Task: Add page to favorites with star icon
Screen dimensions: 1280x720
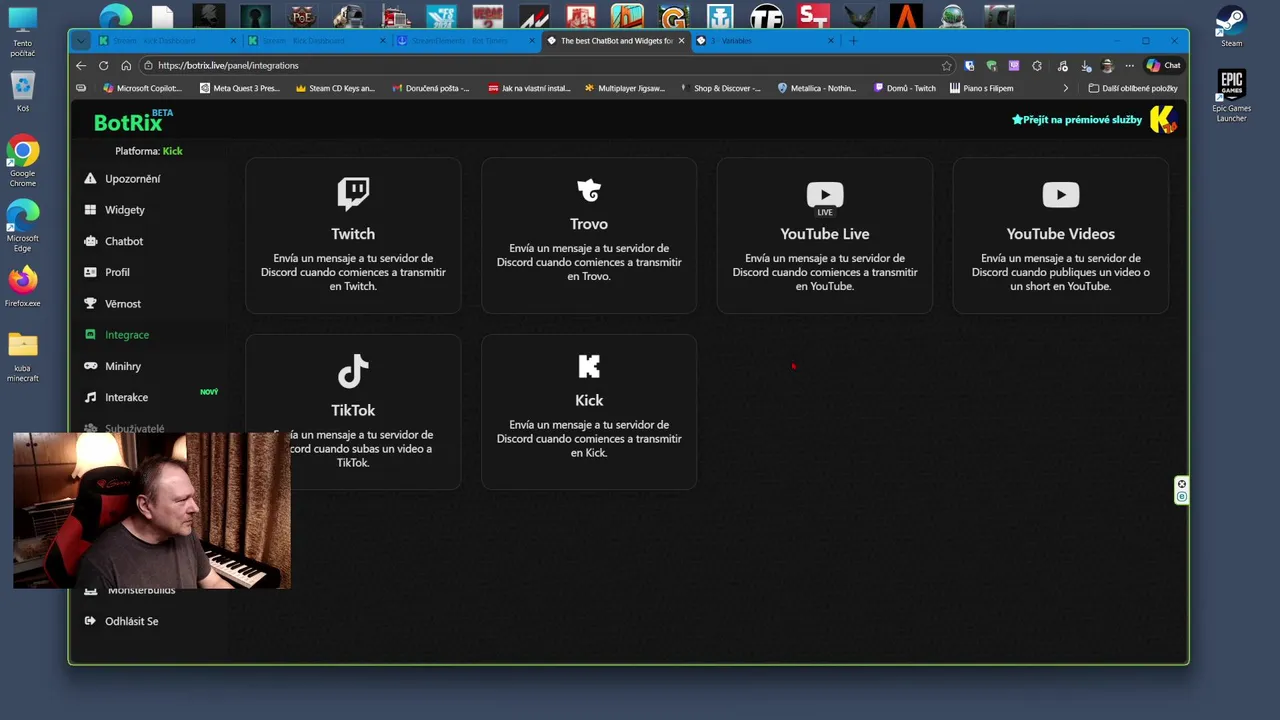Action: [946, 66]
